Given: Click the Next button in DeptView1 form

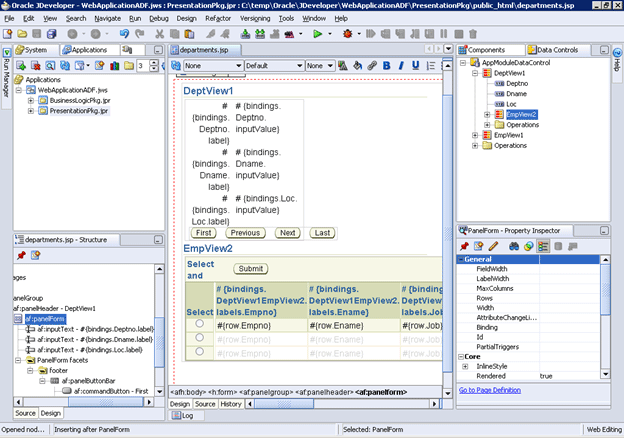Looking at the screenshot, I should pos(287,233).
